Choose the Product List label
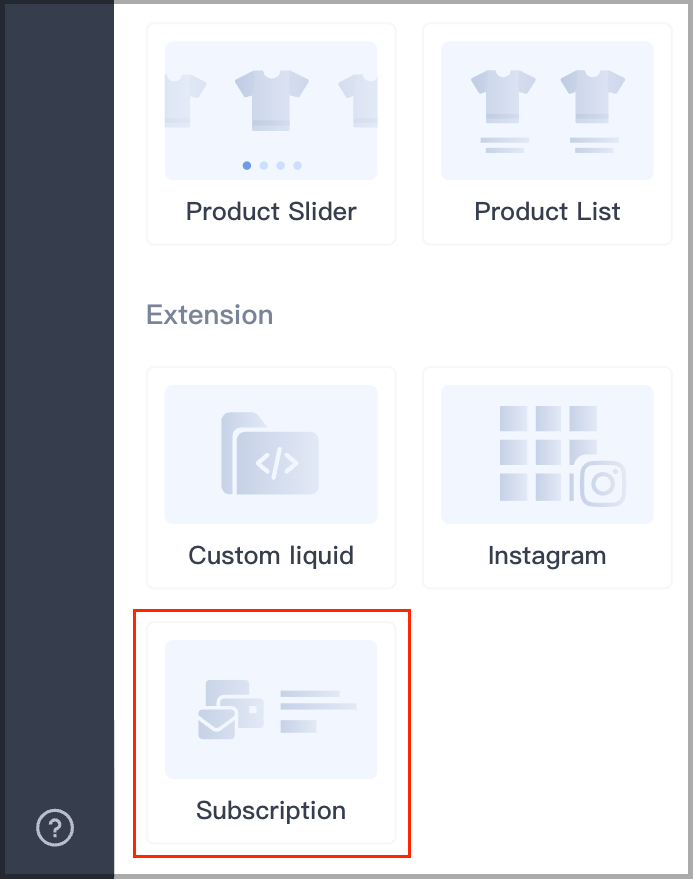 (547, 212)
